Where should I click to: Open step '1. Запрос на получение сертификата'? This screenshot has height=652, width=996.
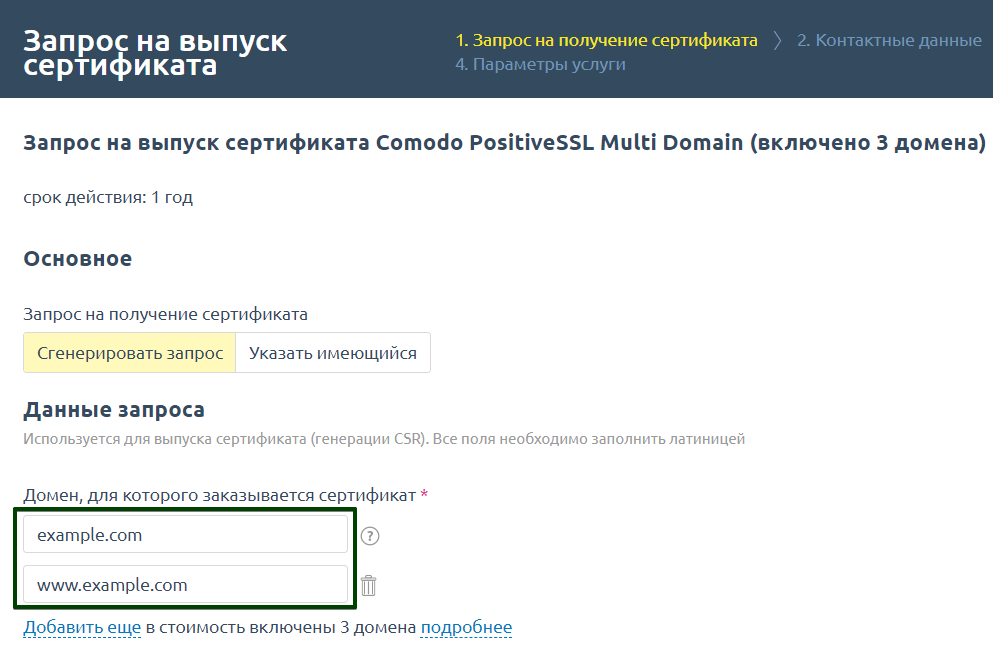tap(606, 40)
